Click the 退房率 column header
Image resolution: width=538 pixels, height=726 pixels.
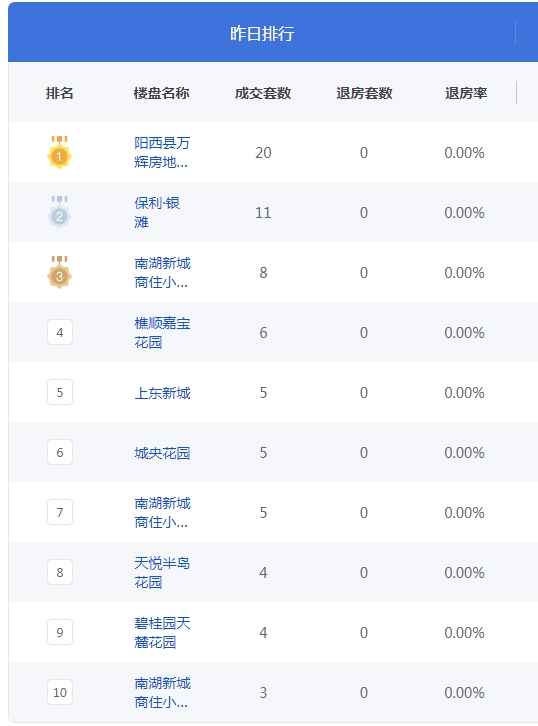(x=466, y=93)
